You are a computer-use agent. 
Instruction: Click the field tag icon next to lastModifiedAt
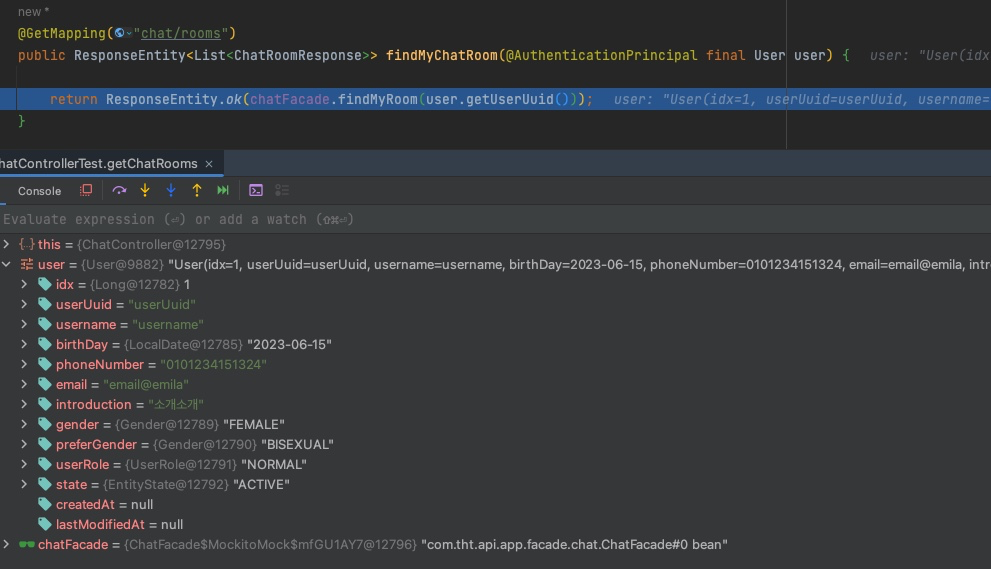pyautogui.click(x=44, y=524)
